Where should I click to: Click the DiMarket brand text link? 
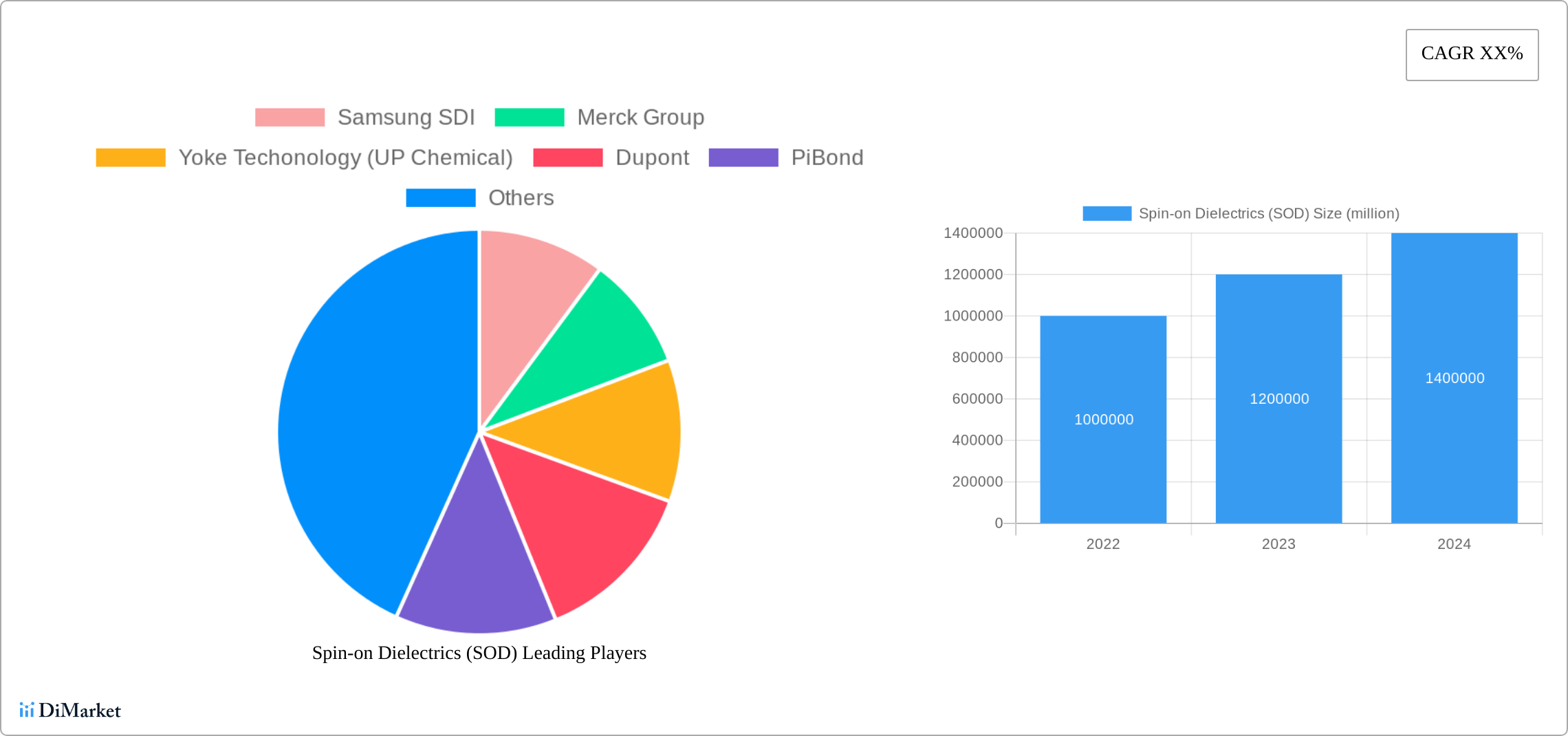pyautogui.click(x=80, y=711)
